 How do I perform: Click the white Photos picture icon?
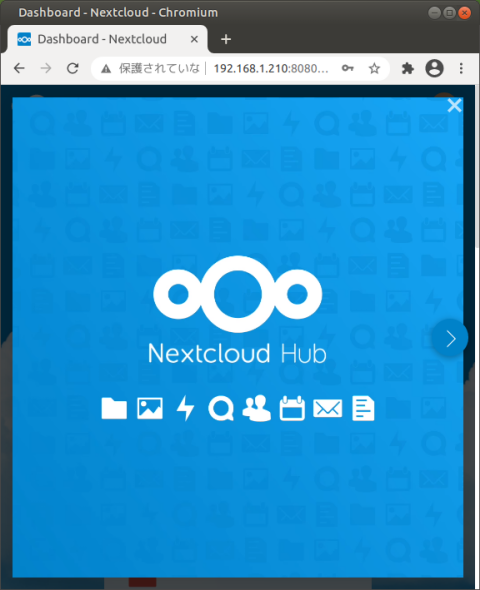(150, 408)
